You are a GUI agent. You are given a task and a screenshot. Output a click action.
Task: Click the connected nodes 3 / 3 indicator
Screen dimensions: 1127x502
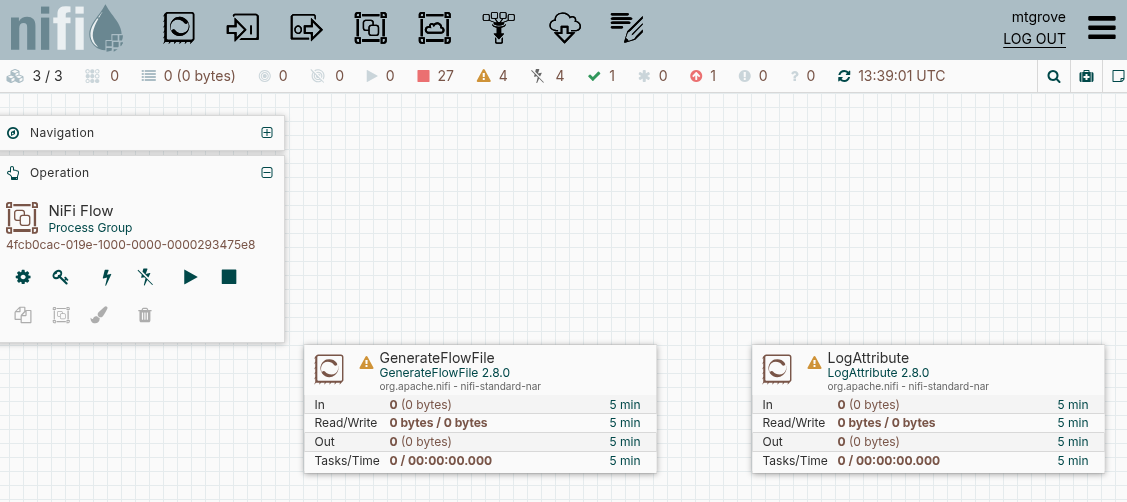[34, 76]
